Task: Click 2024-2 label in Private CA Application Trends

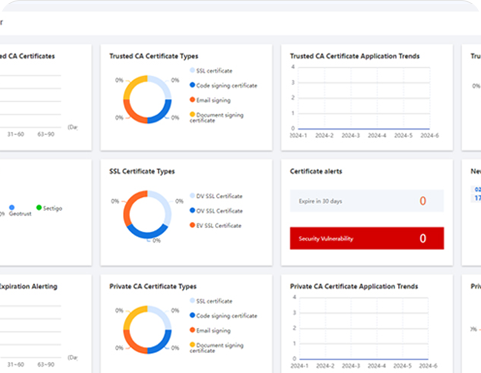Action: pyautogui.click(x=325, y=366)
